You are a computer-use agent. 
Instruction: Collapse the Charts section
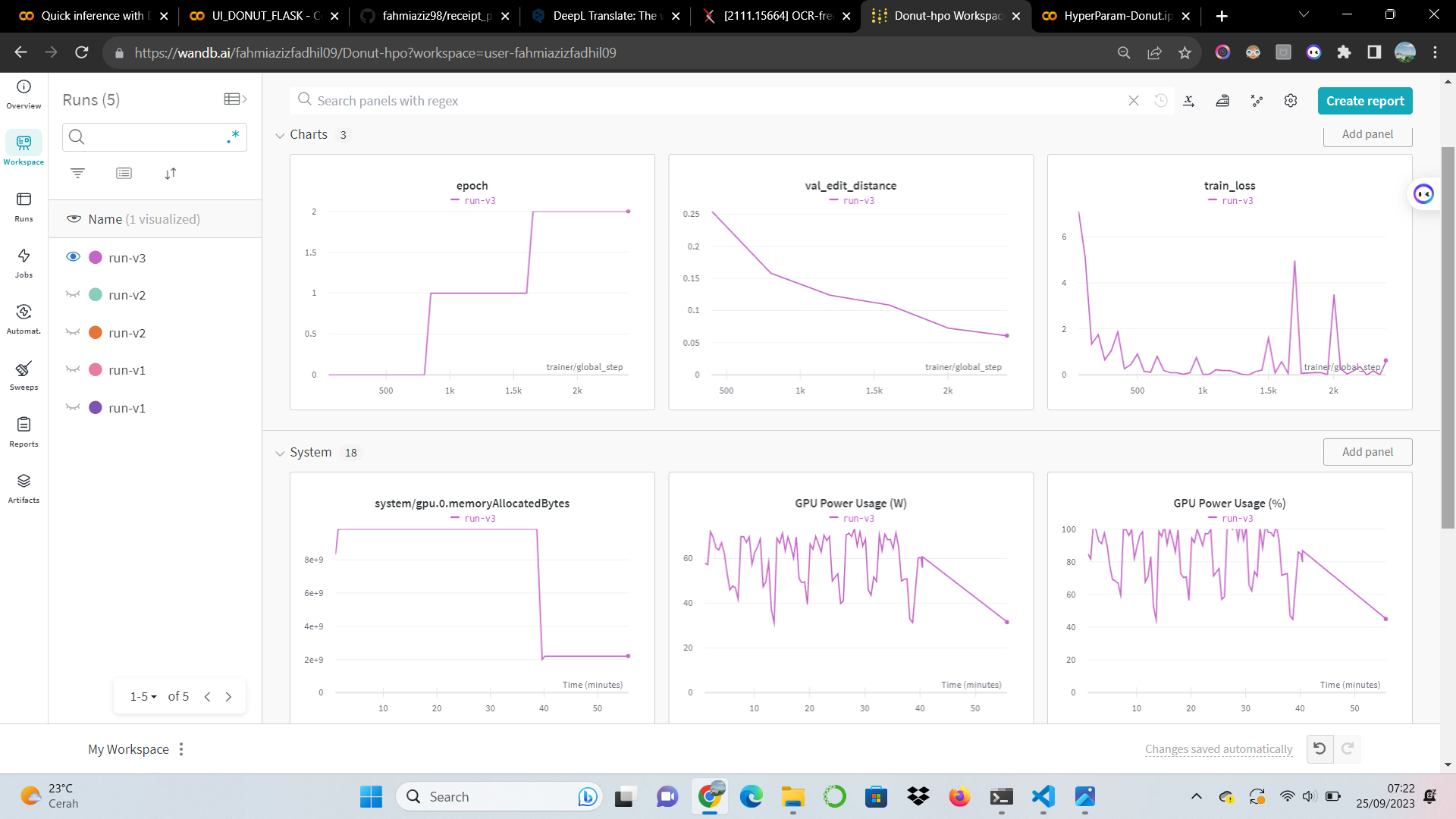click(x=280, y=136)
